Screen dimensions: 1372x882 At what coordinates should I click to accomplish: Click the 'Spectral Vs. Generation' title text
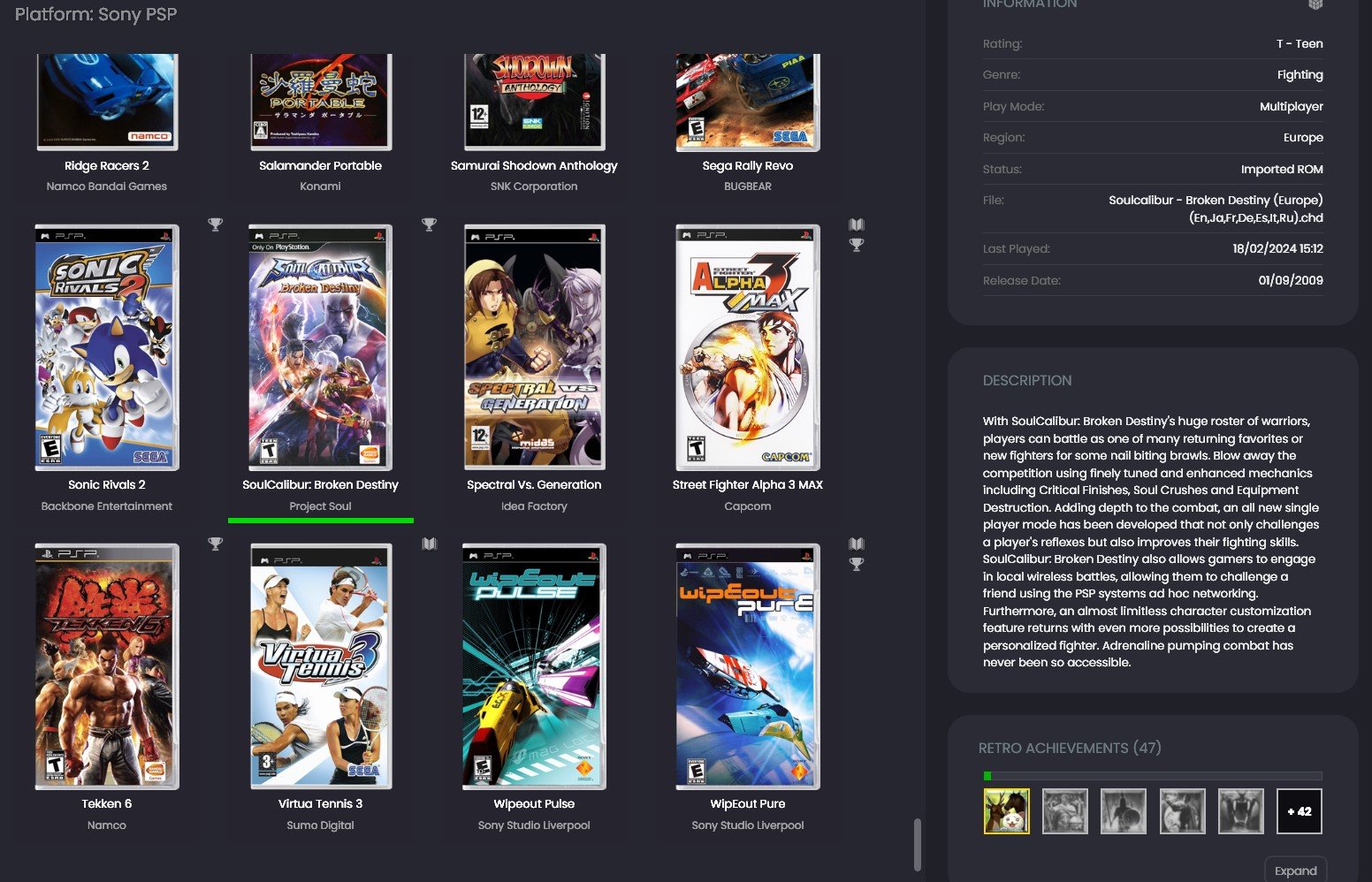pyautogui.click(x=534, y=484)
